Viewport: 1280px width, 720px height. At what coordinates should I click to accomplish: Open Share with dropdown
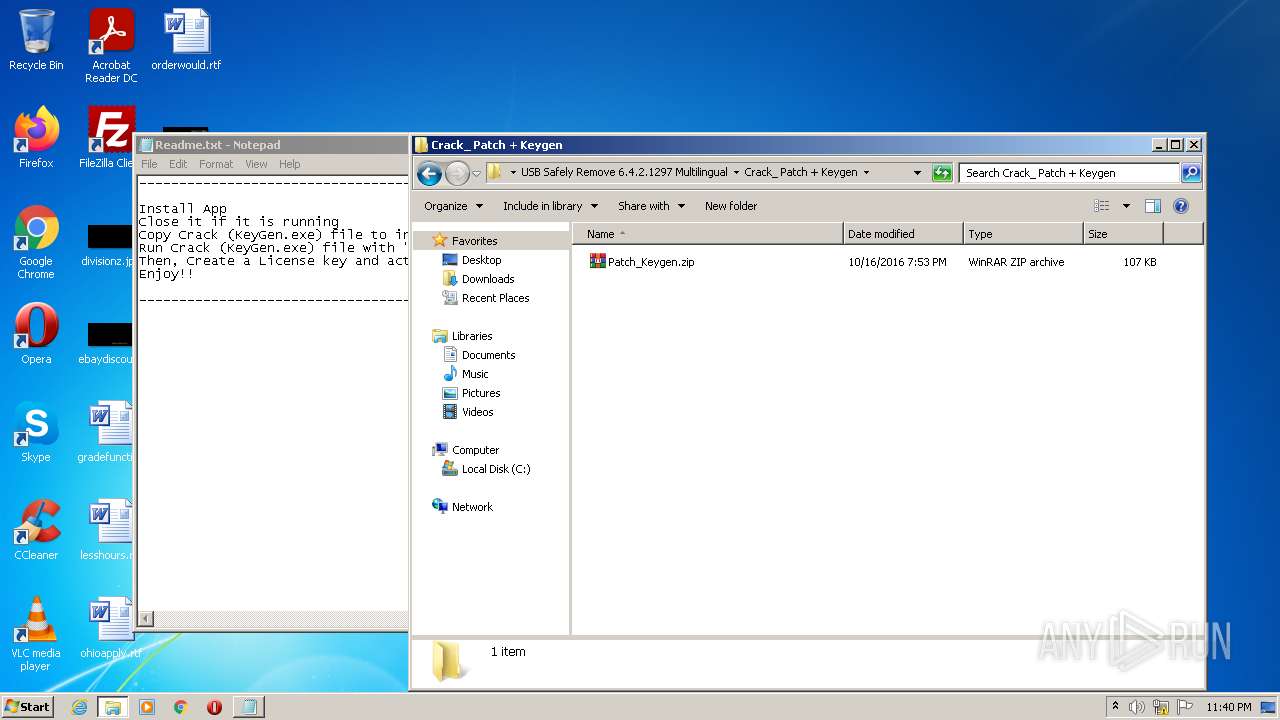(x=651, y=206)
